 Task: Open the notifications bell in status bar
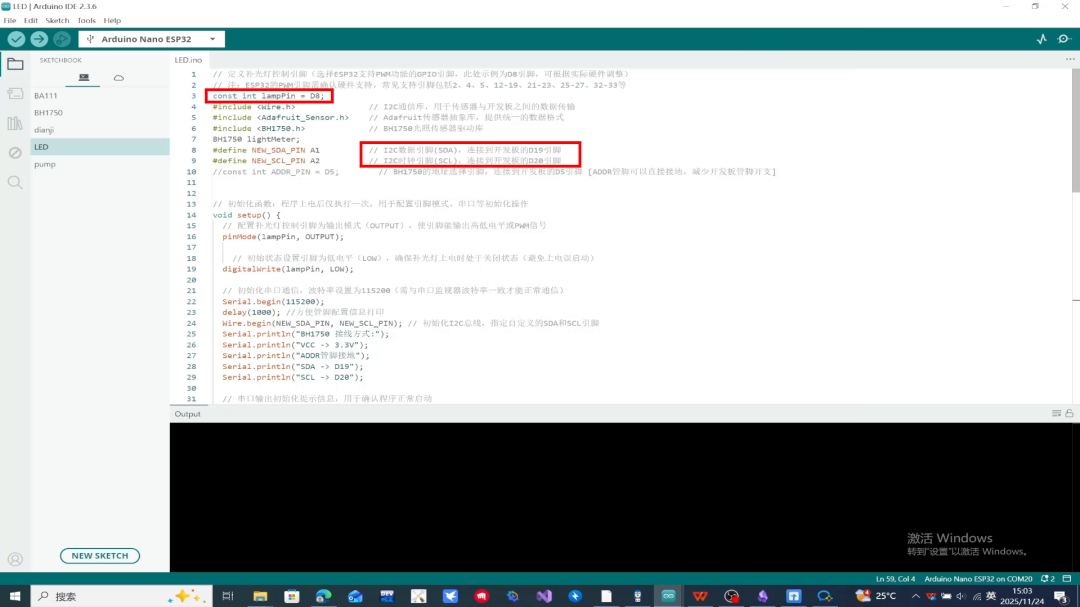click(1048, 579)
